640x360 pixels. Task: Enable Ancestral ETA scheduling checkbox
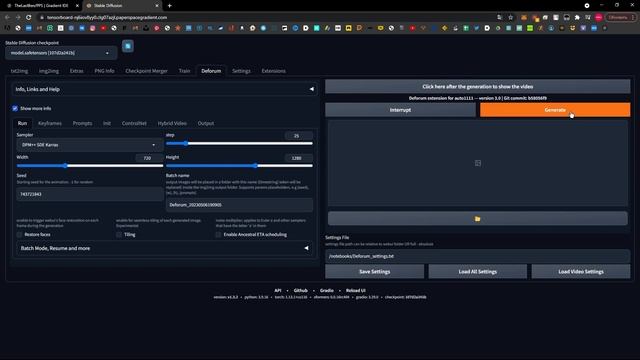(x=218, y=235)
